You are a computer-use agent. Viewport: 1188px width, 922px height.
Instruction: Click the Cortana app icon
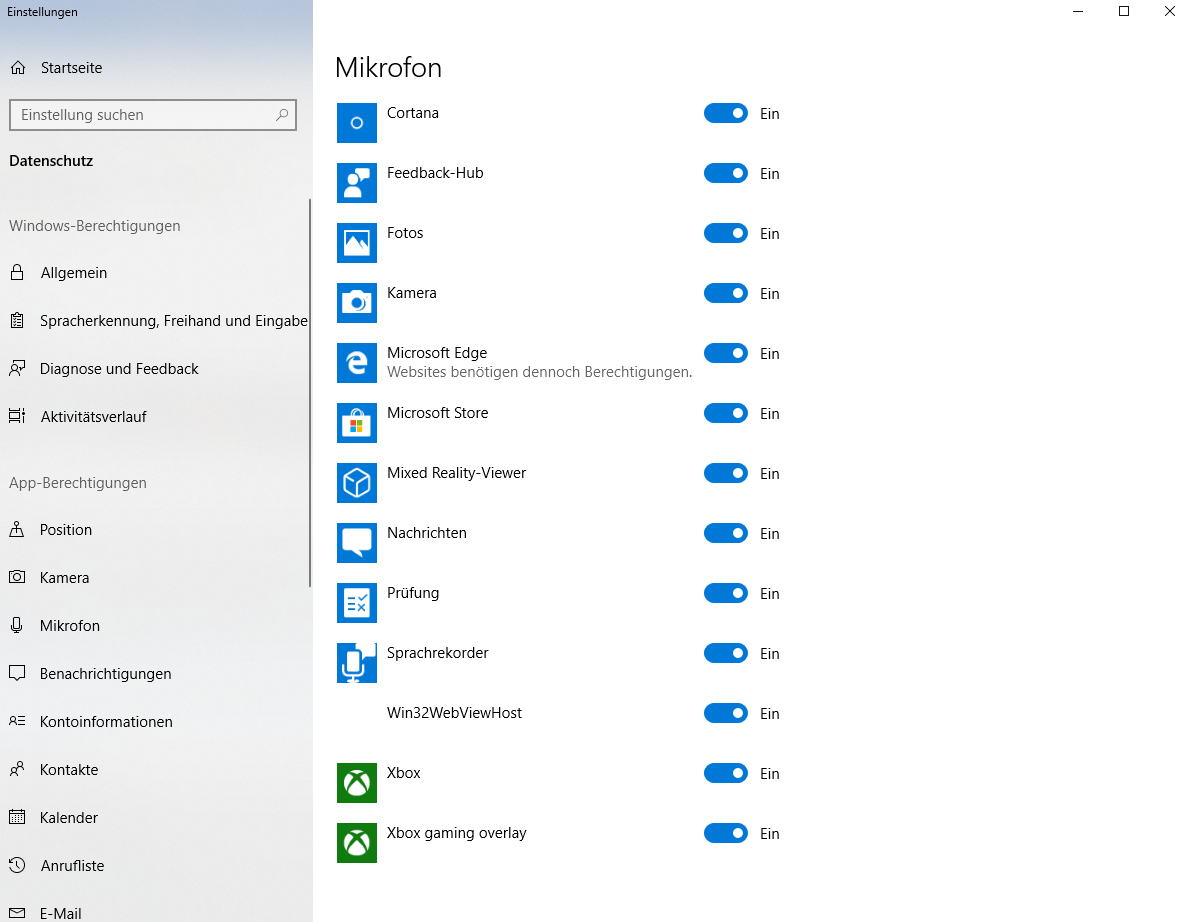point(356,123)
